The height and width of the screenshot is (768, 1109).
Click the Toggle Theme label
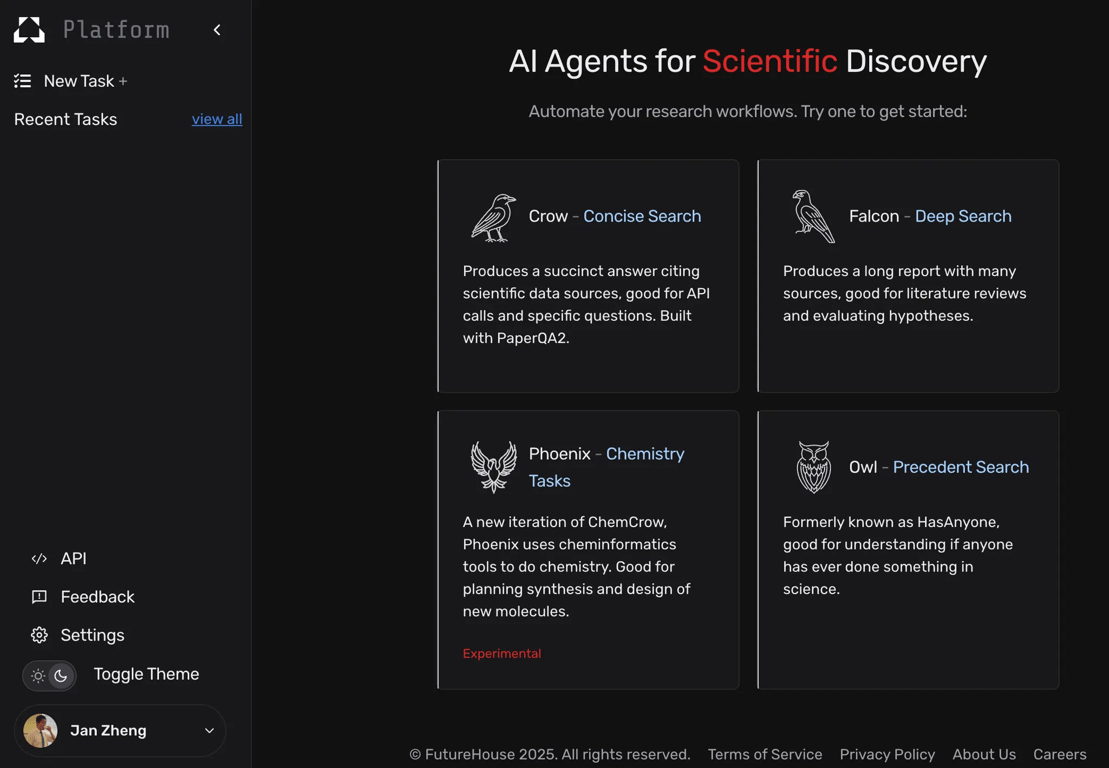pyautogui.click(x=146, y=674)
